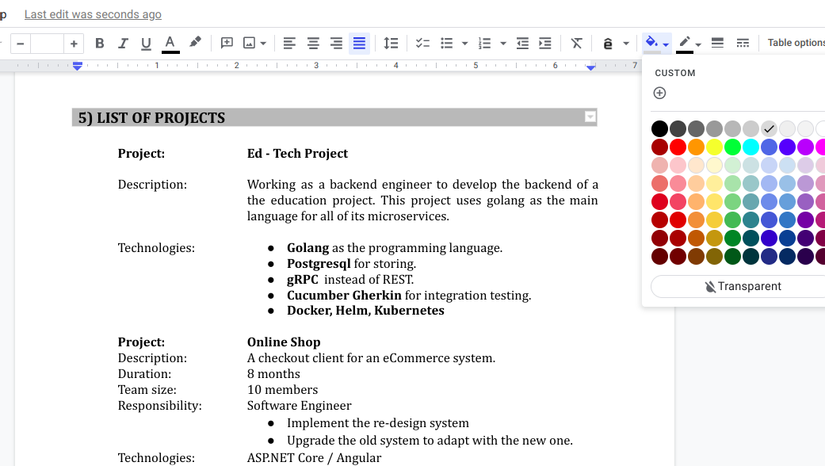Image resolution: width=825 pixels, height=466 pixels.
Task: Align text to the left
Action: [289, 43]
